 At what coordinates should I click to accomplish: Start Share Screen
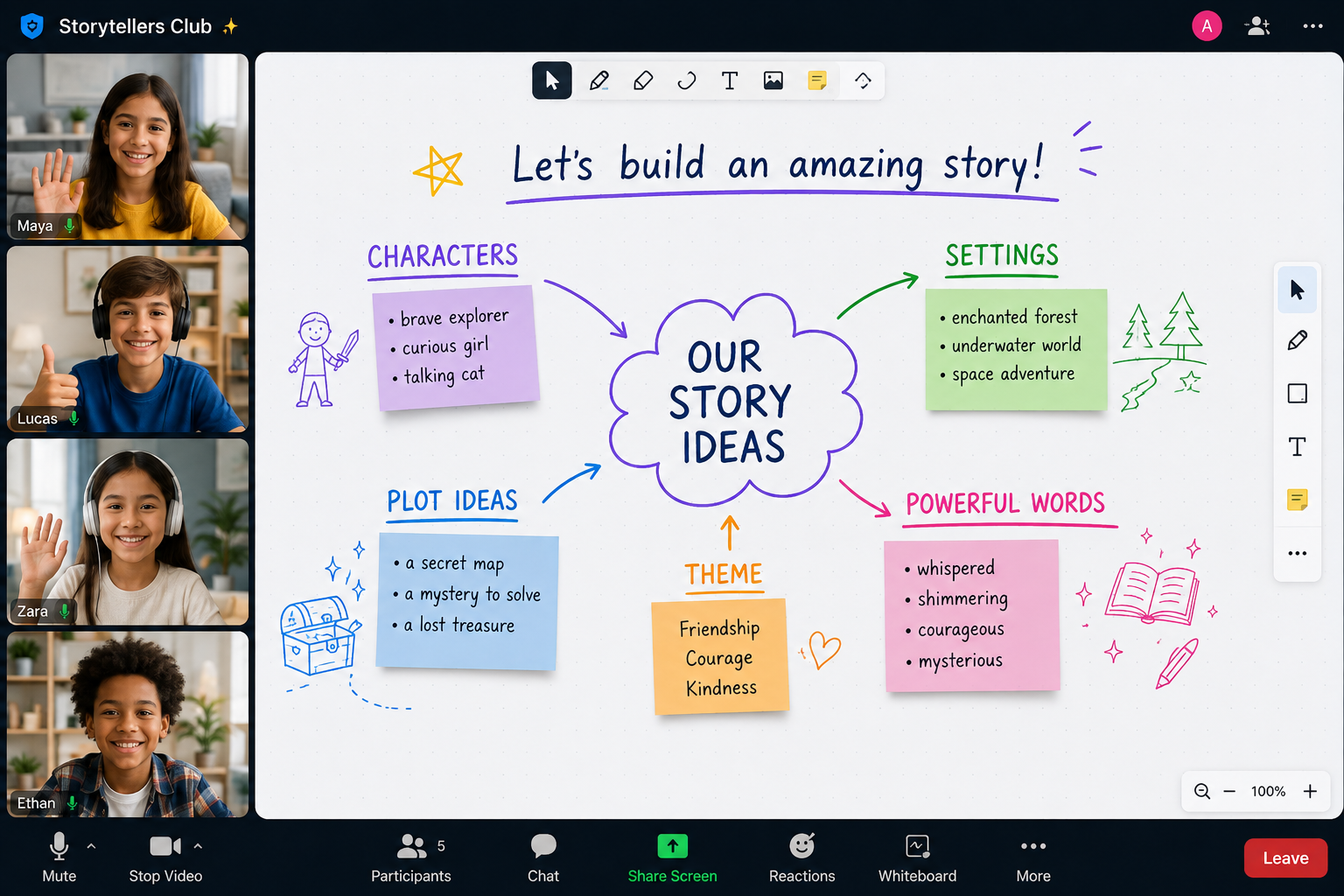point(672,857)
